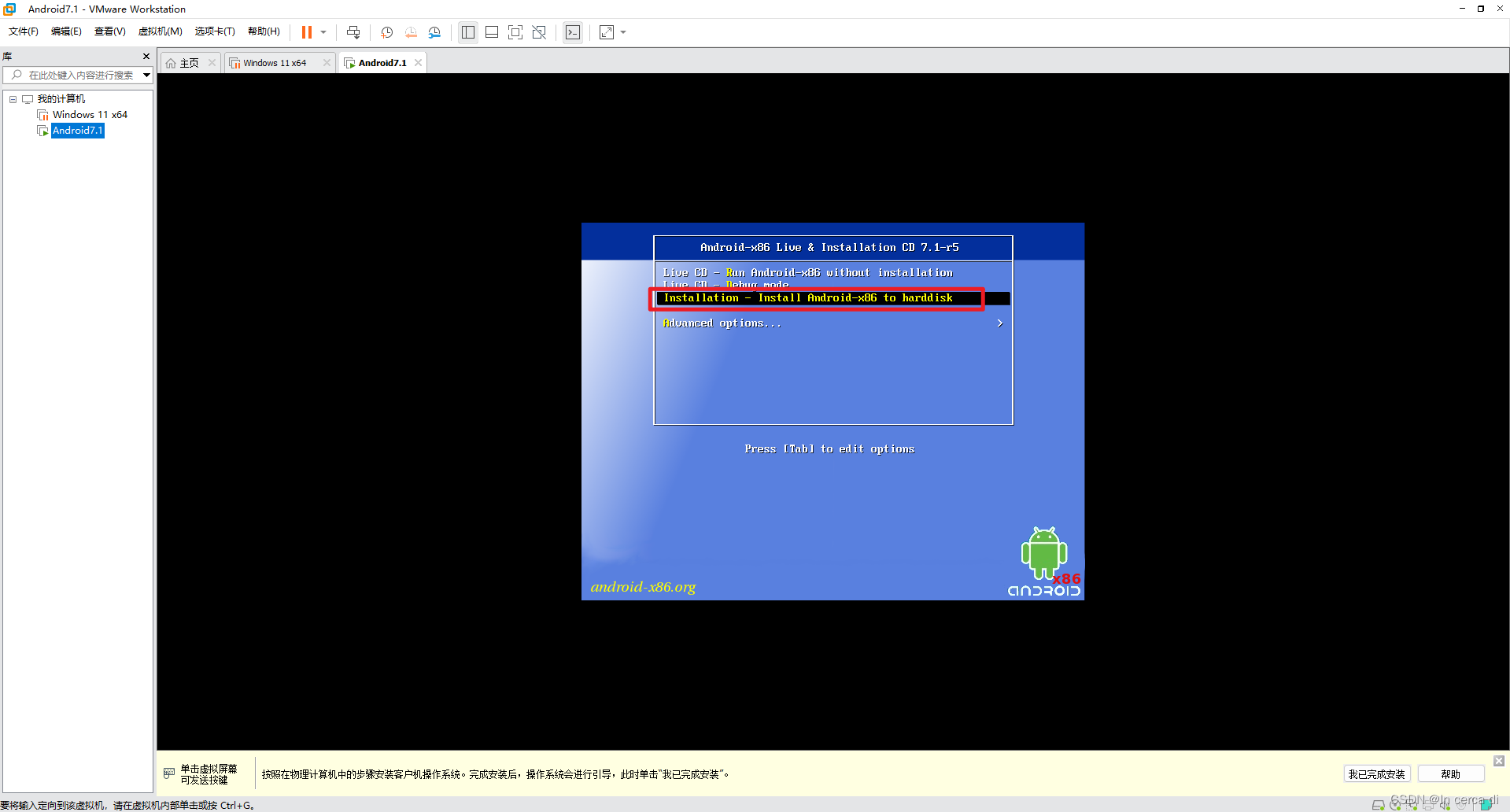The image size is (1510, 812).
Task: Close the Android7.1 tab
Action: coord(418,63)
